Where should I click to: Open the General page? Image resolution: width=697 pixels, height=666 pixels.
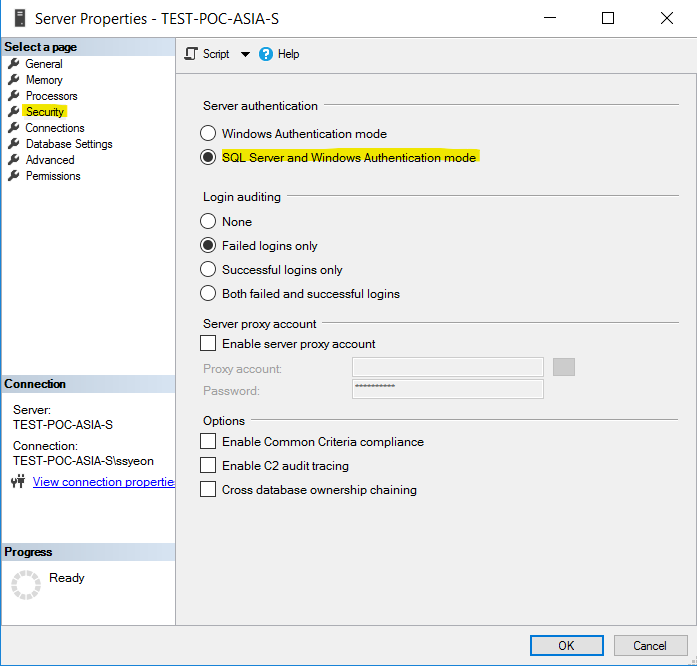click(x=44, y=64)
